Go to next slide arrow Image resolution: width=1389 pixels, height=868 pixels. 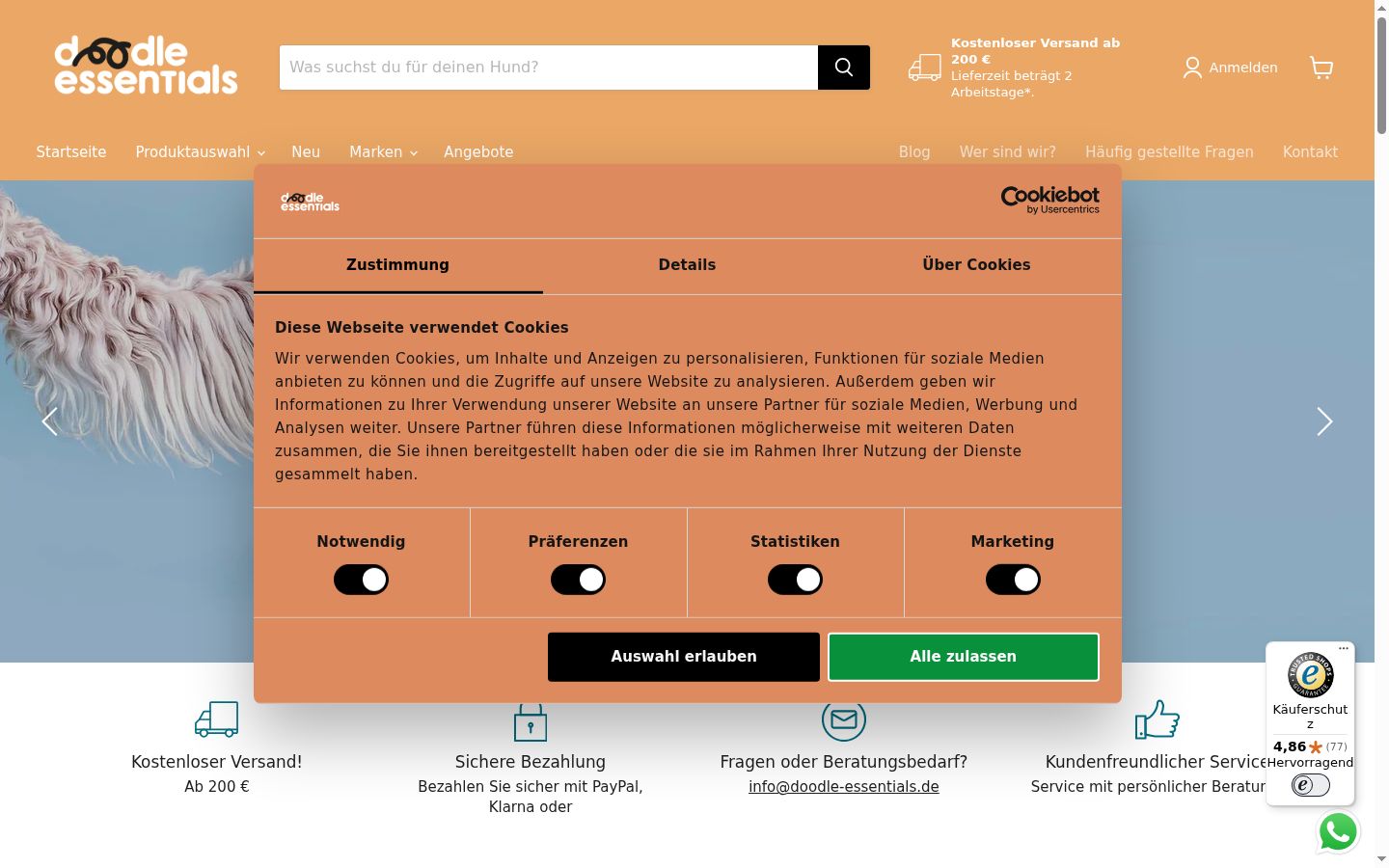1324,421
